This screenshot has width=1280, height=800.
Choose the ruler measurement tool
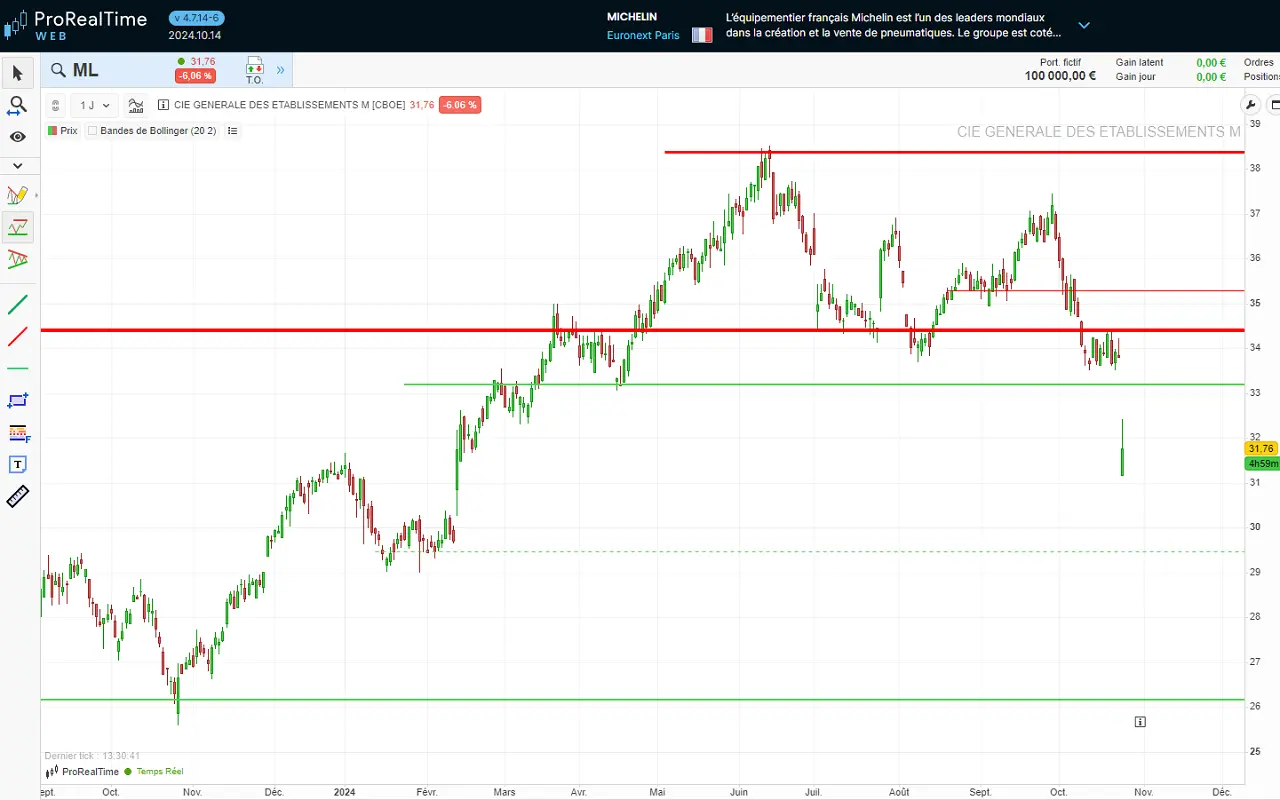[x=18, y=496]
